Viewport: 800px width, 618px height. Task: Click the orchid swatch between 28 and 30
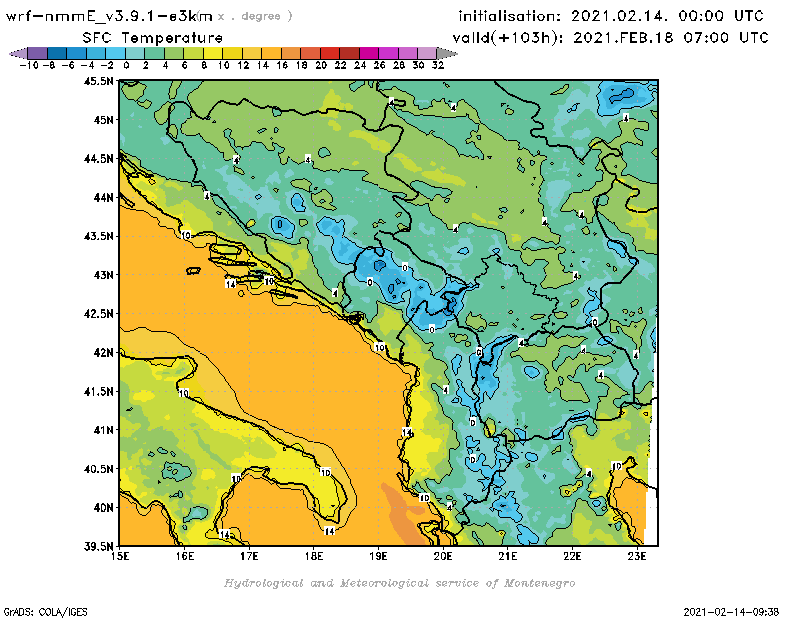[x=407, y=53]
